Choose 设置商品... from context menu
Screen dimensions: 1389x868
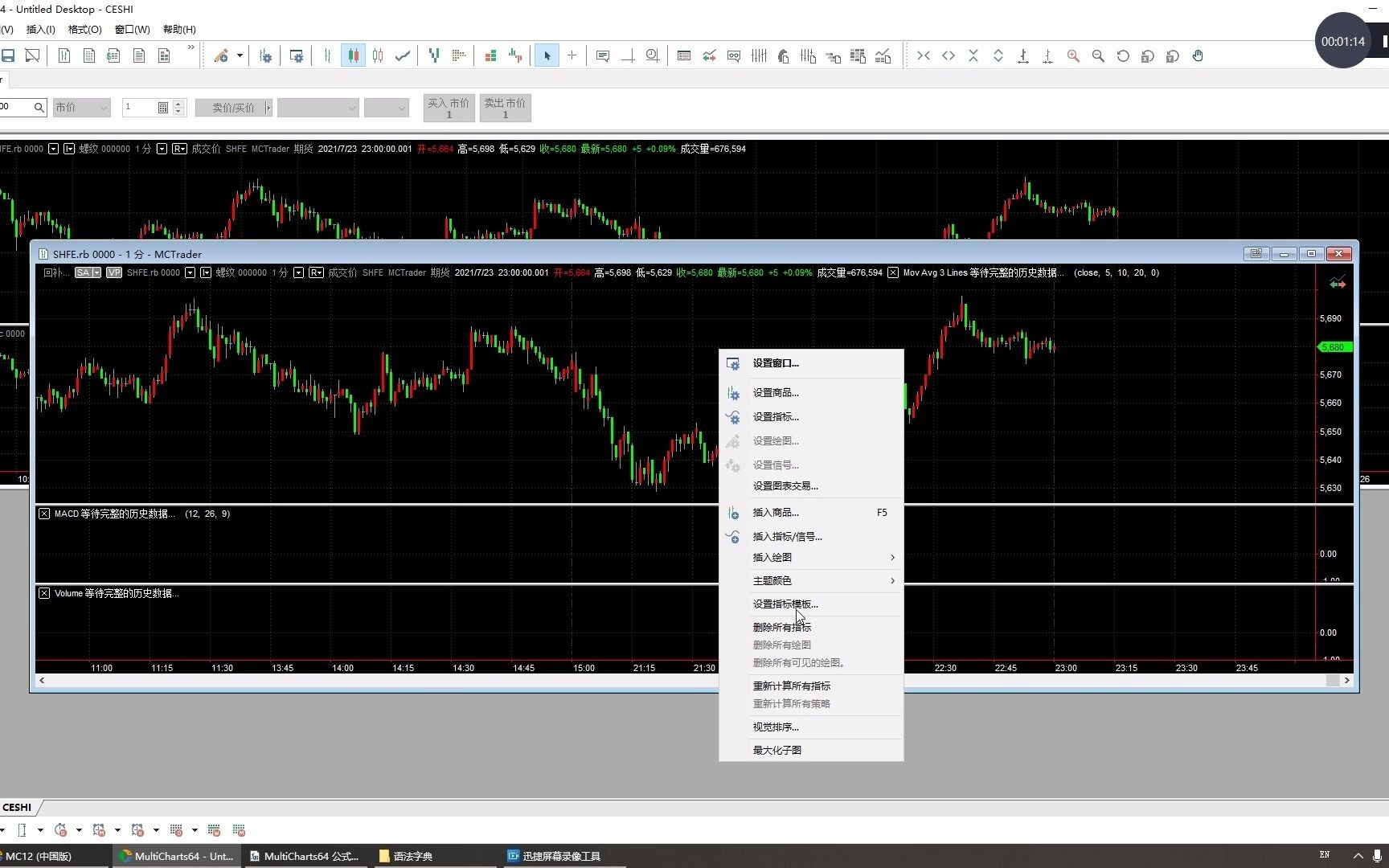pyautogui.click(x=811, y=393)
